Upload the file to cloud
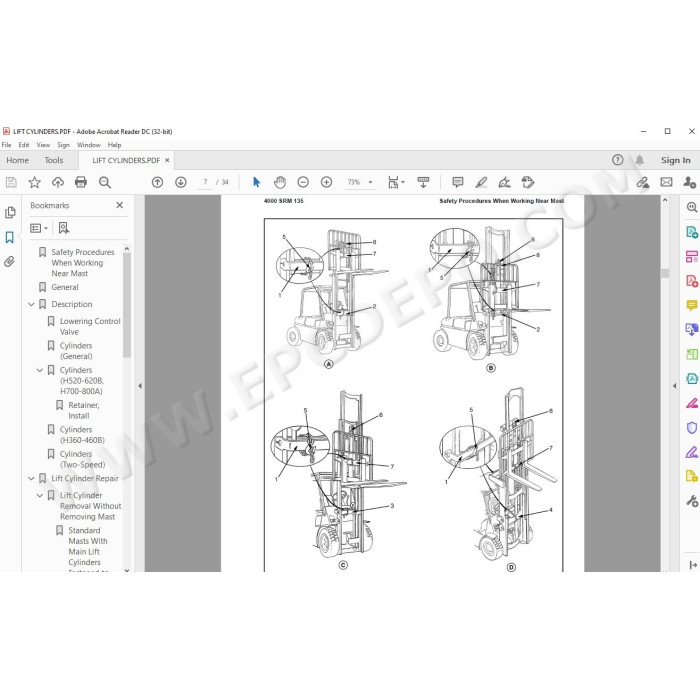 click(58, 182)
